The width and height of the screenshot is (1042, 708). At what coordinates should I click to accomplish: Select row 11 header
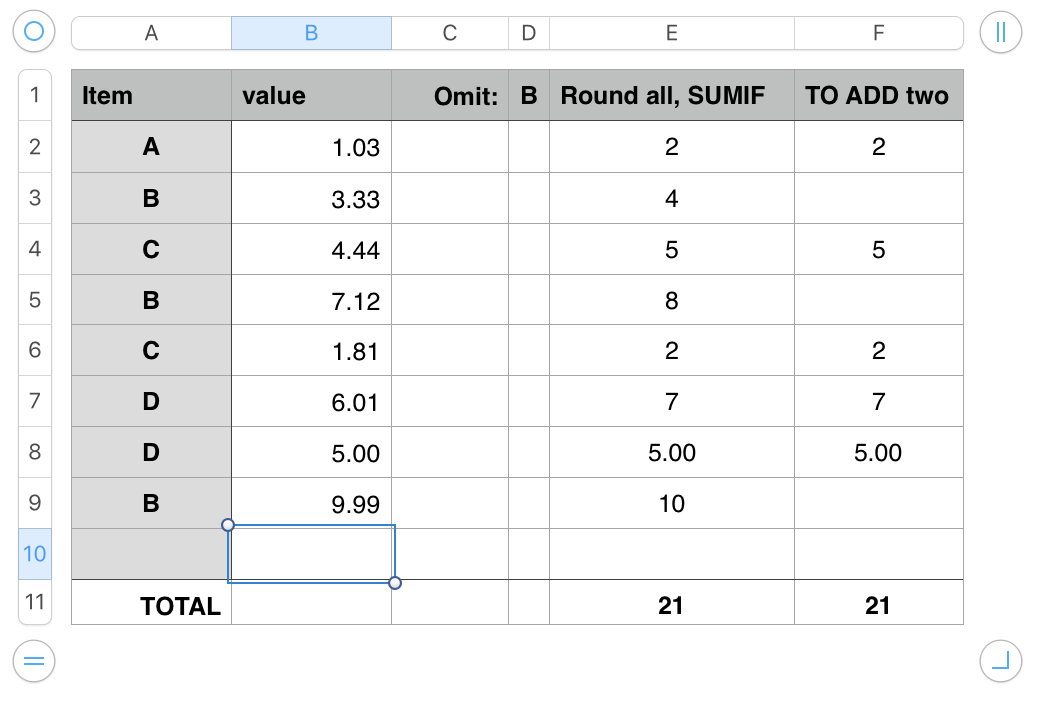click(35, 603)
